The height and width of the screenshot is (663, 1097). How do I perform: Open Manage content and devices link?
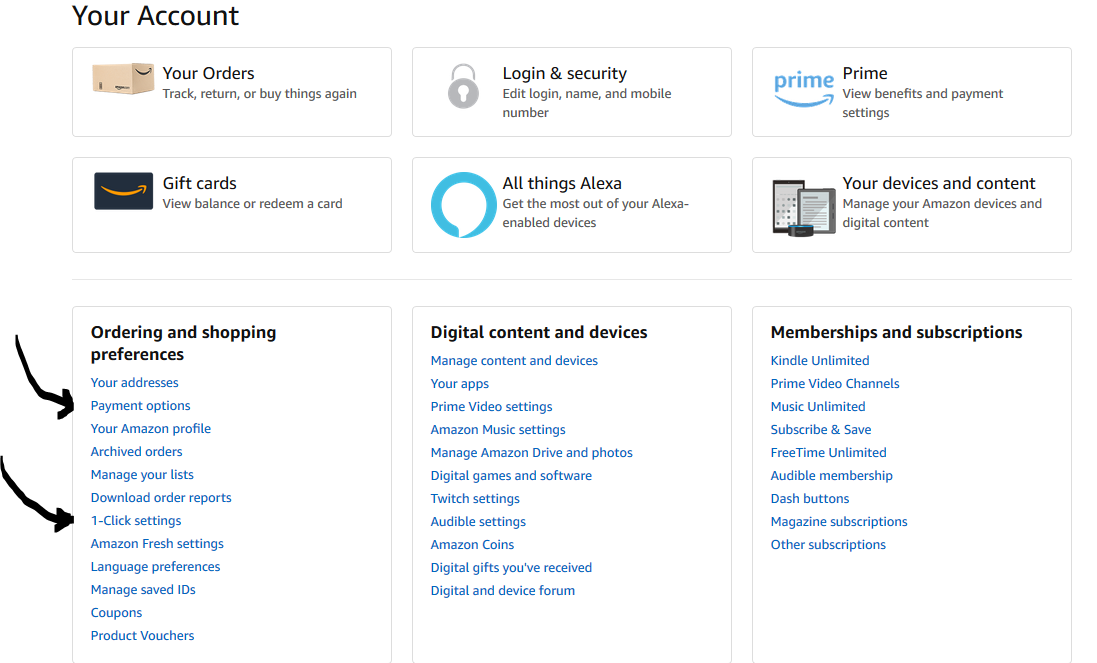click(514, 361)
